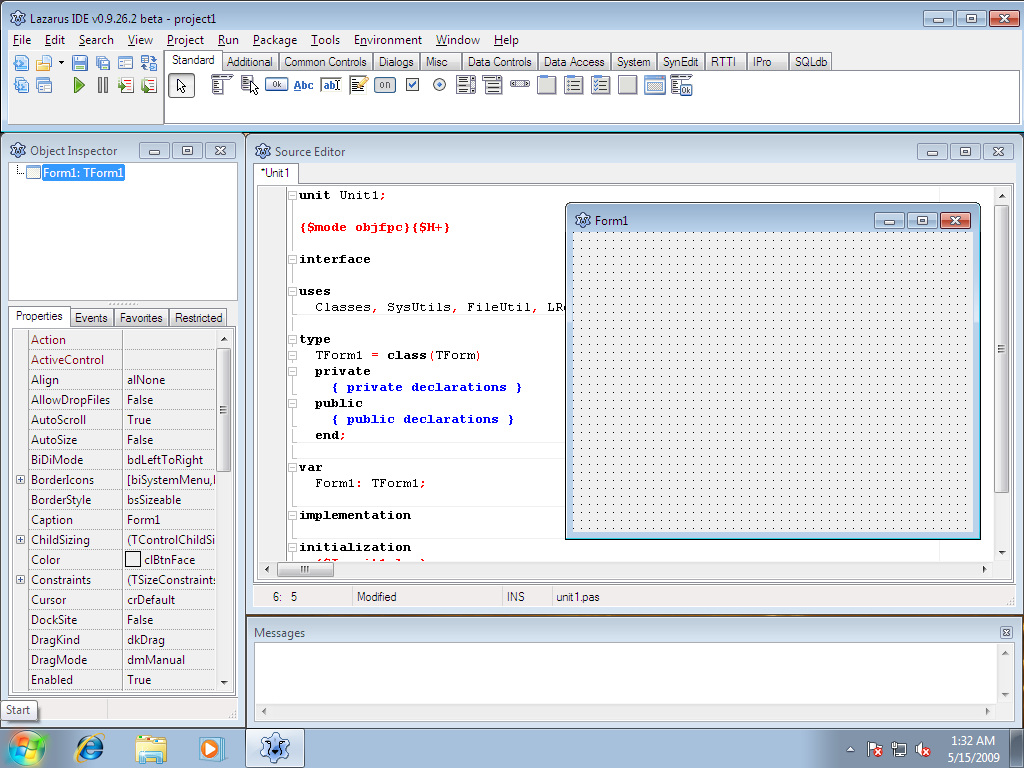Select Form1: TForm1 in the component tree
The image size is (1024, 768).
pos(83,172)
